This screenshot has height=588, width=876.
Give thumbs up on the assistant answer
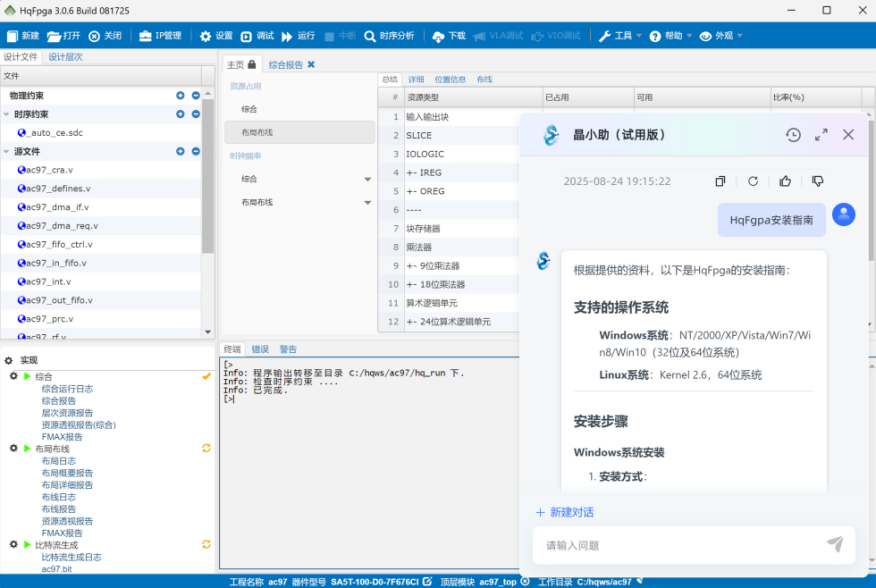pyautogui.click(x=786, y=181)
